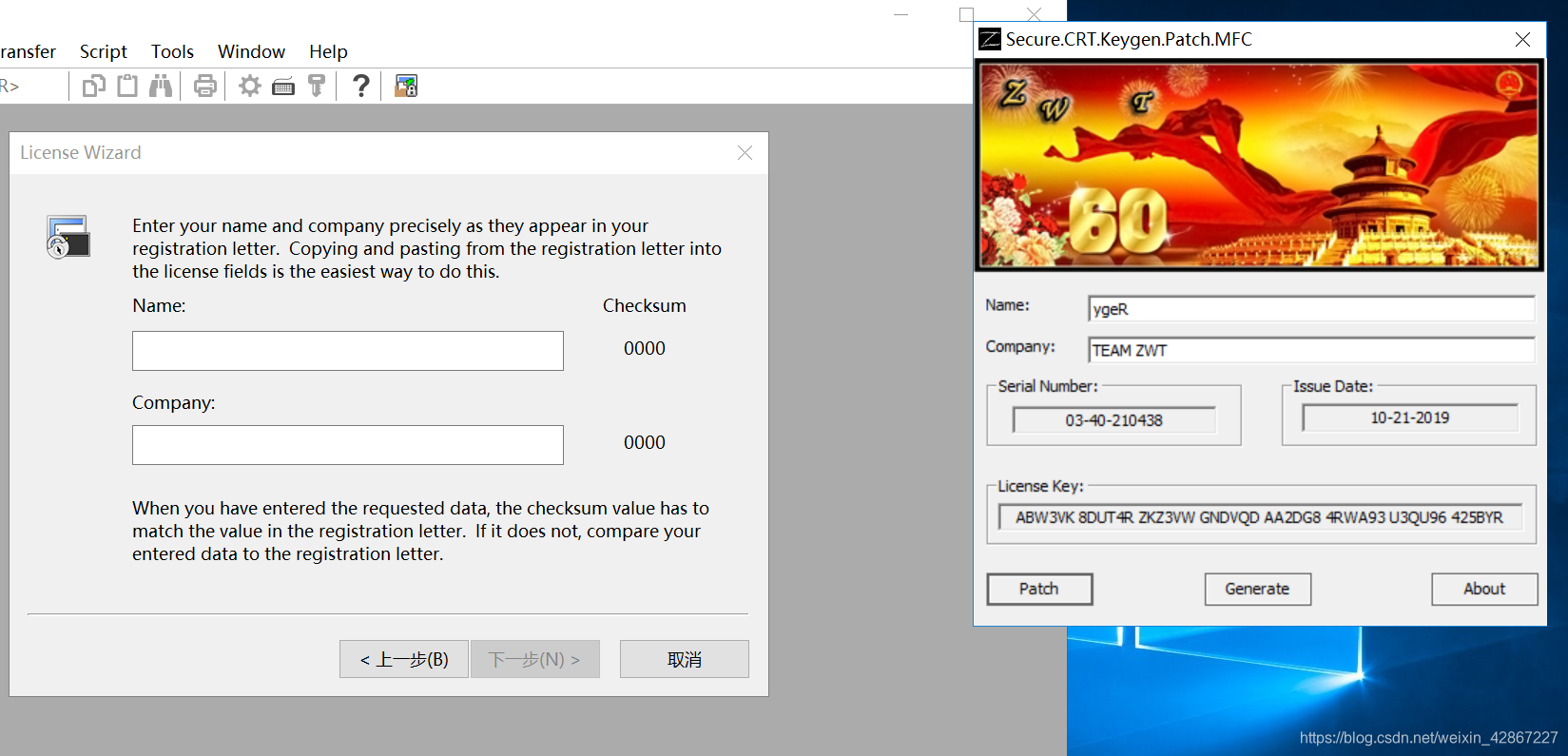
Task: Click the keyboard keymap icon in the toolbar
Action: [x=283, y=87]
